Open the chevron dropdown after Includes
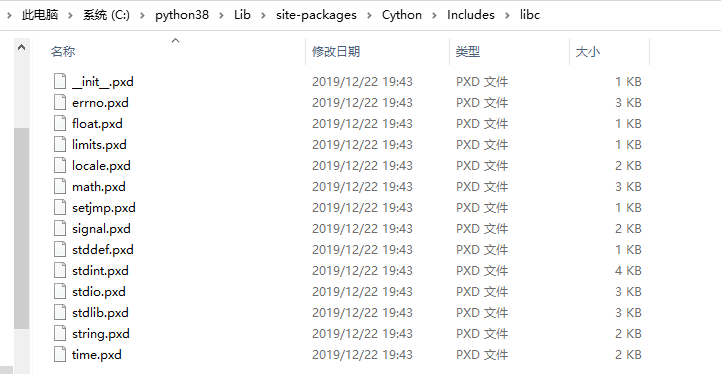Viewport: 721px width, 374px height. click(x=507, y=16)
